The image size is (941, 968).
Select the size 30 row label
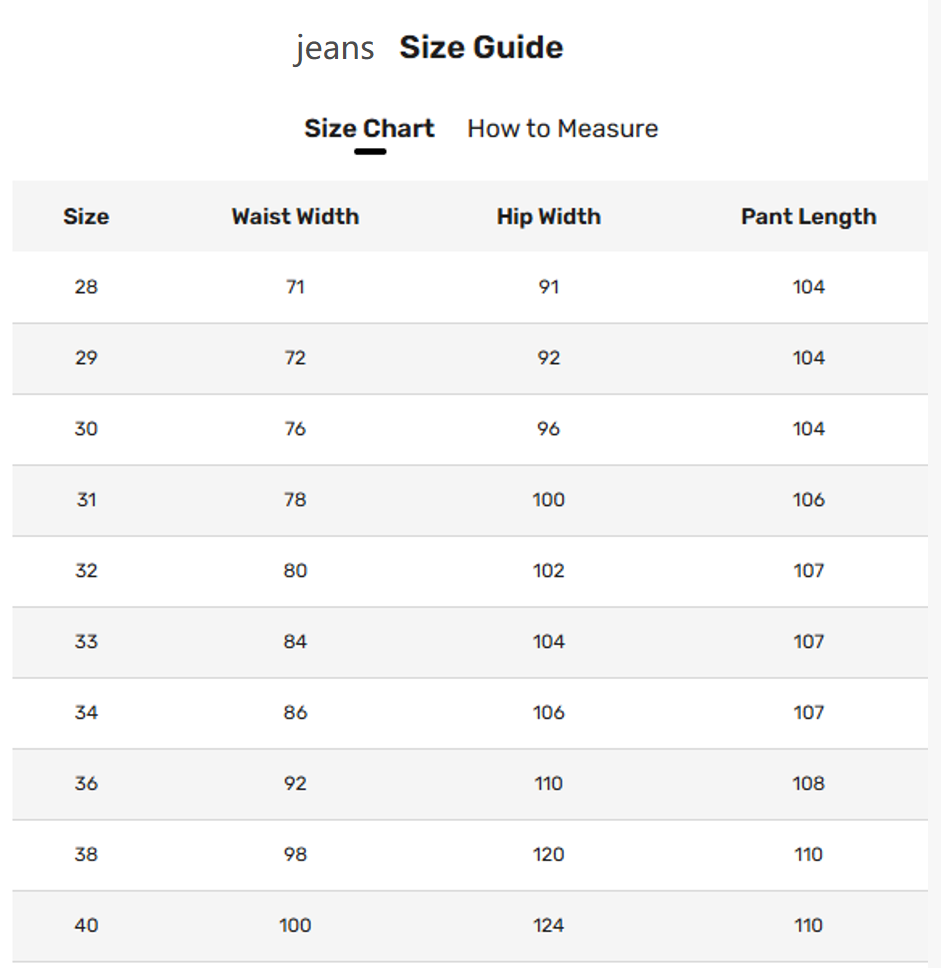tap(86, 429)
